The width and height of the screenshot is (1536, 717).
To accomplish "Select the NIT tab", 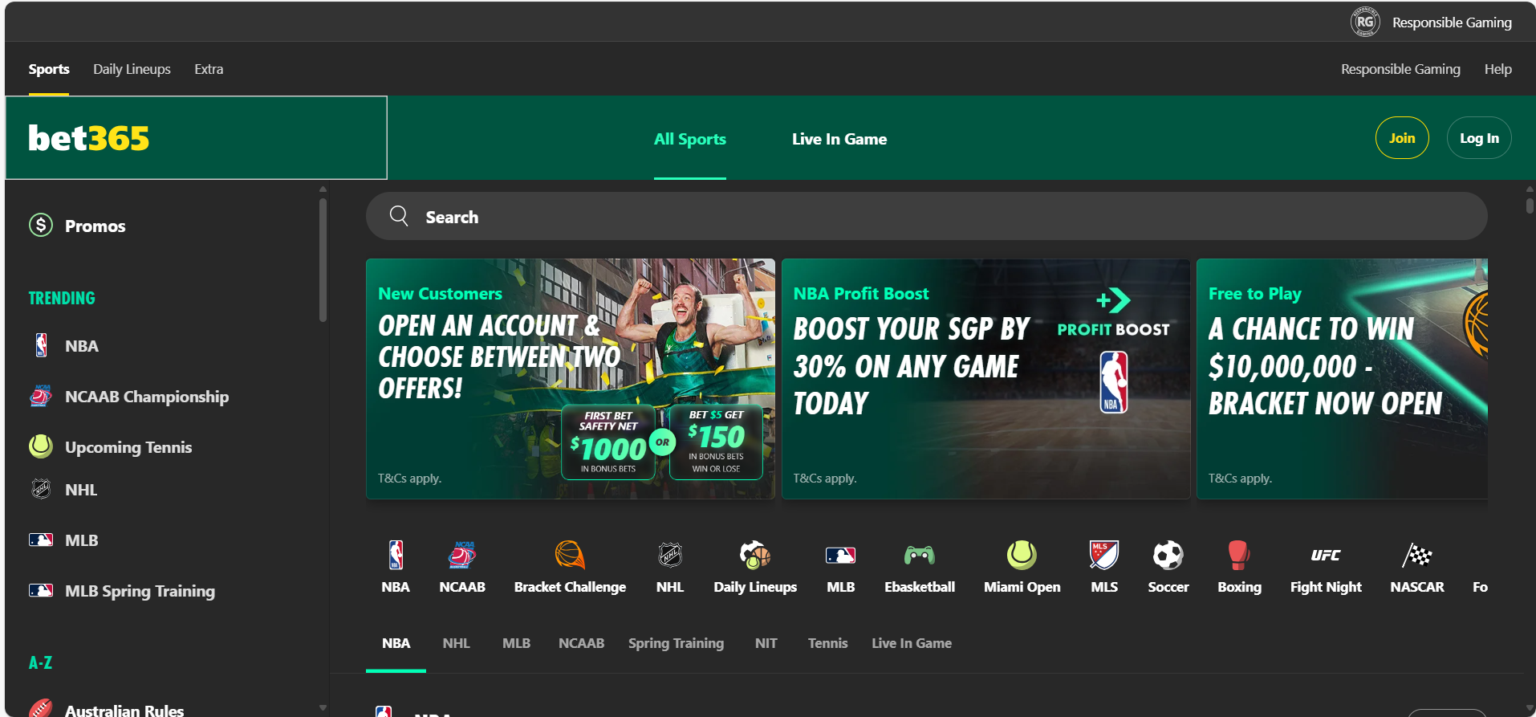I will point(766,643).
